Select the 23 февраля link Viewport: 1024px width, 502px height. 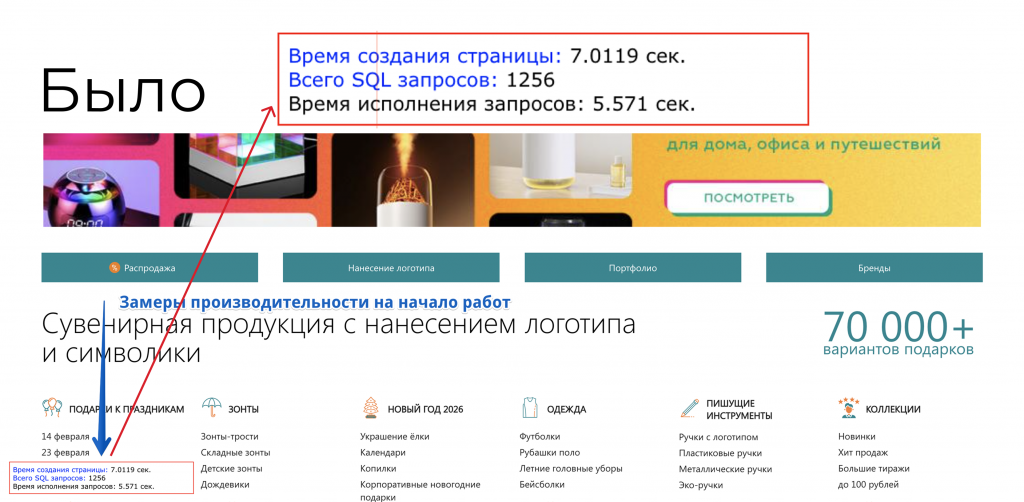65,452
